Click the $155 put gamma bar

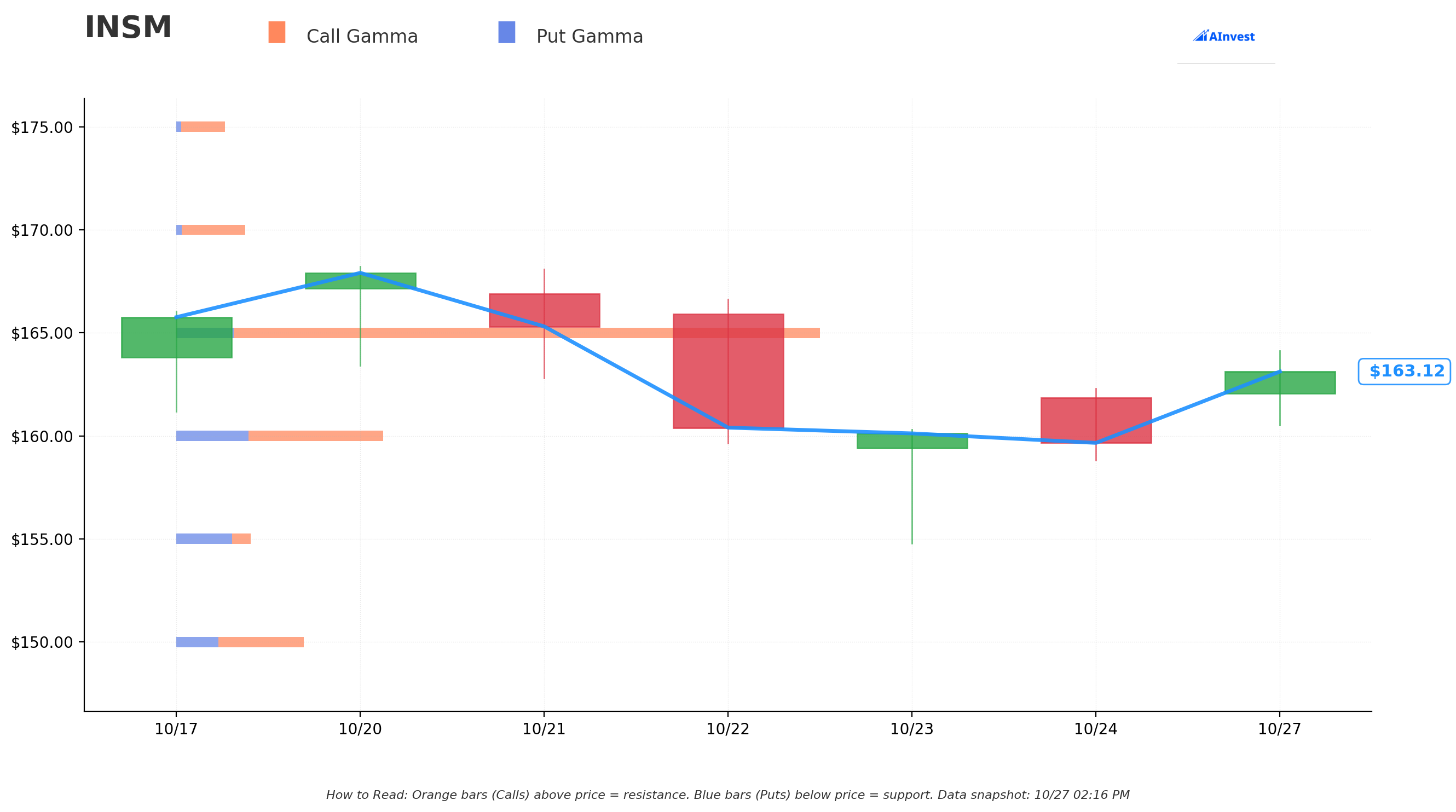[x=204, y=538]
